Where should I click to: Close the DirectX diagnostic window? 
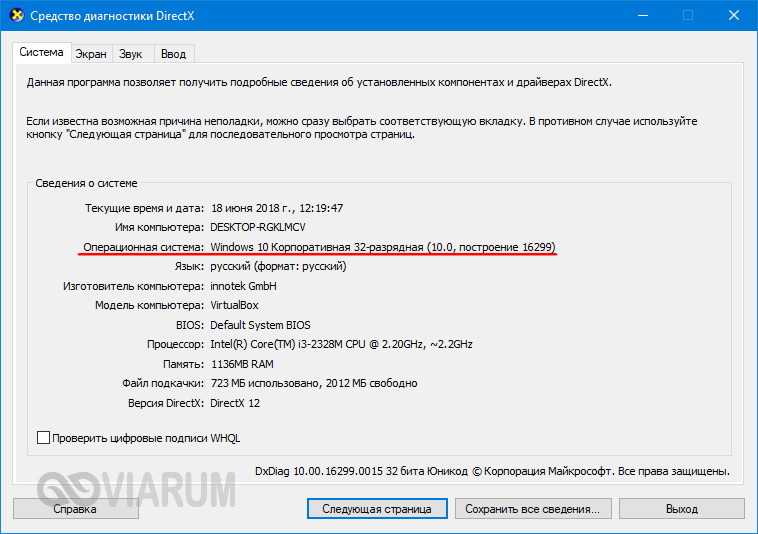point(734,15)
